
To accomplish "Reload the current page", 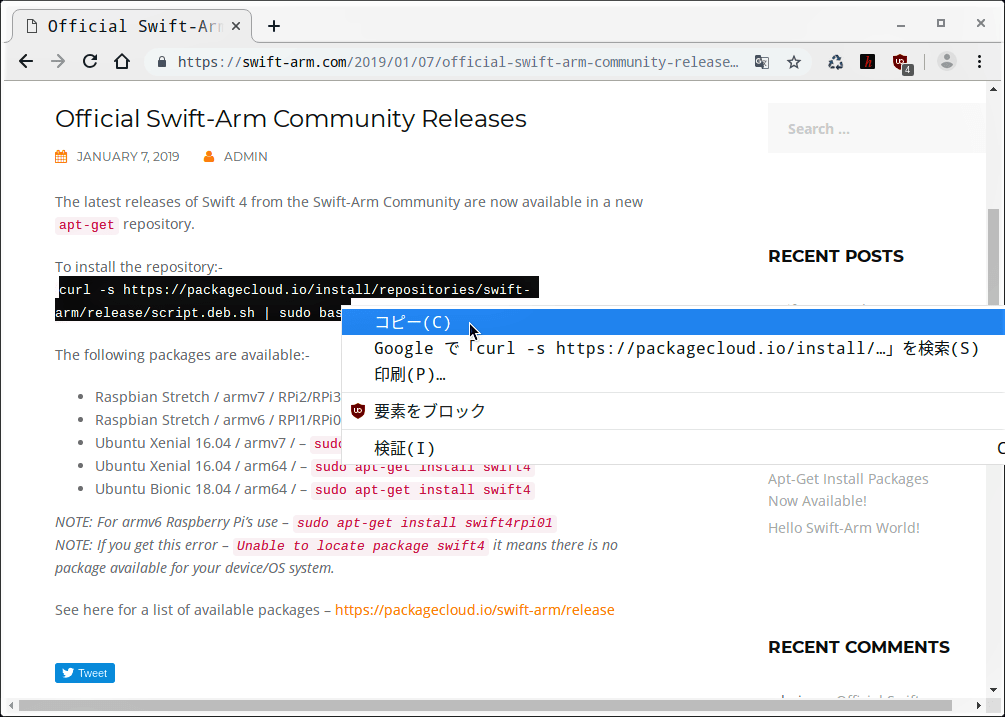I will click(x=90, y=62).
